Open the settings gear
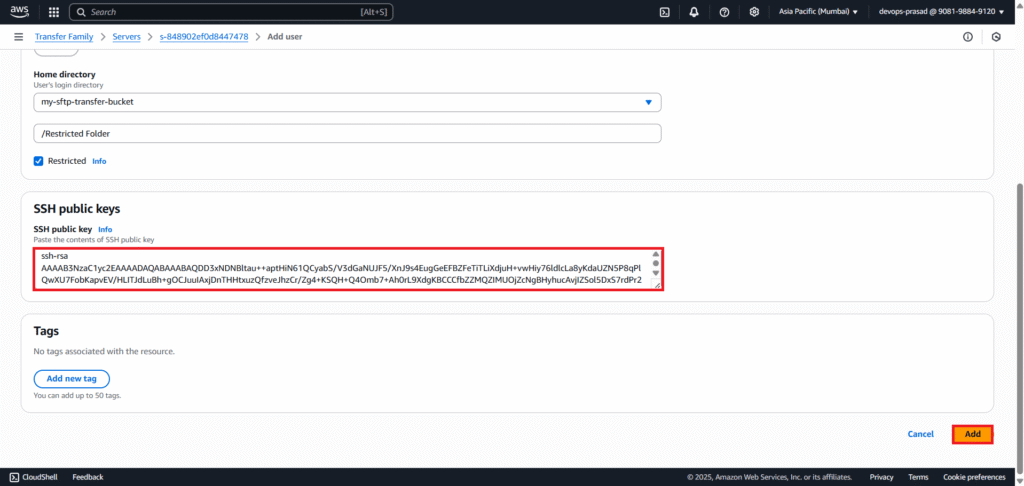Image resolution: width=1024 pixels, height=486 pixels. (x=754, y=12)
